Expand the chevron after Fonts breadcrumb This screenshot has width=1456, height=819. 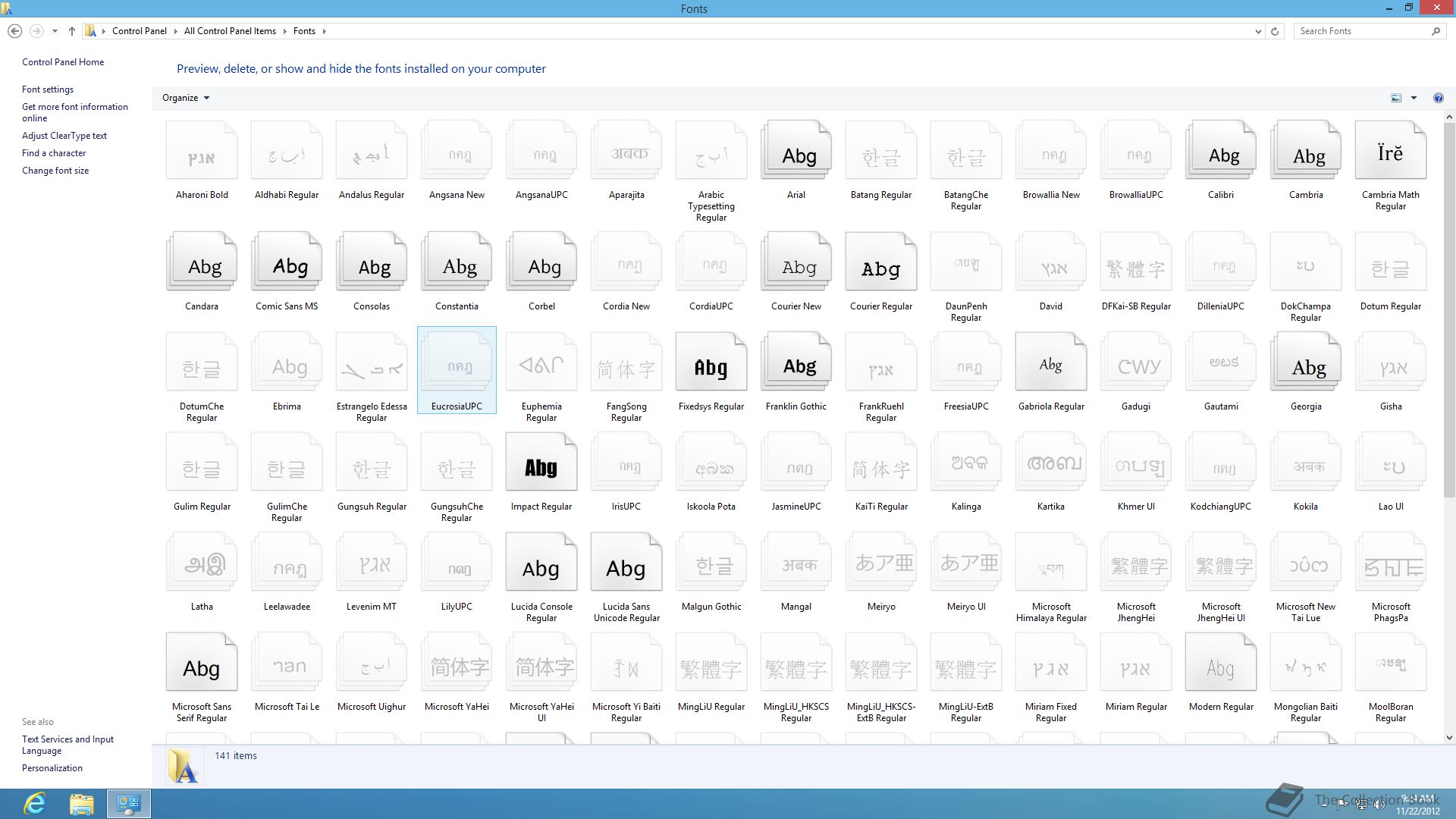[x=324, y=31]
